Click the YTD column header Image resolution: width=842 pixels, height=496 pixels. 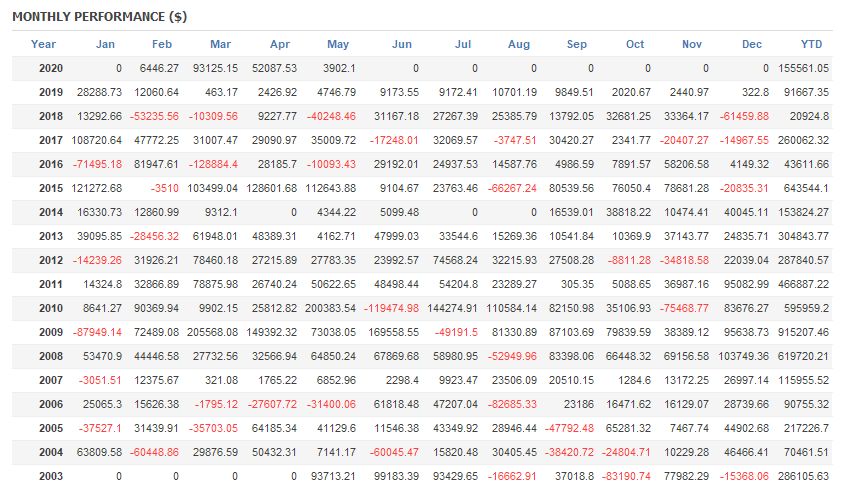pos(812,44)
